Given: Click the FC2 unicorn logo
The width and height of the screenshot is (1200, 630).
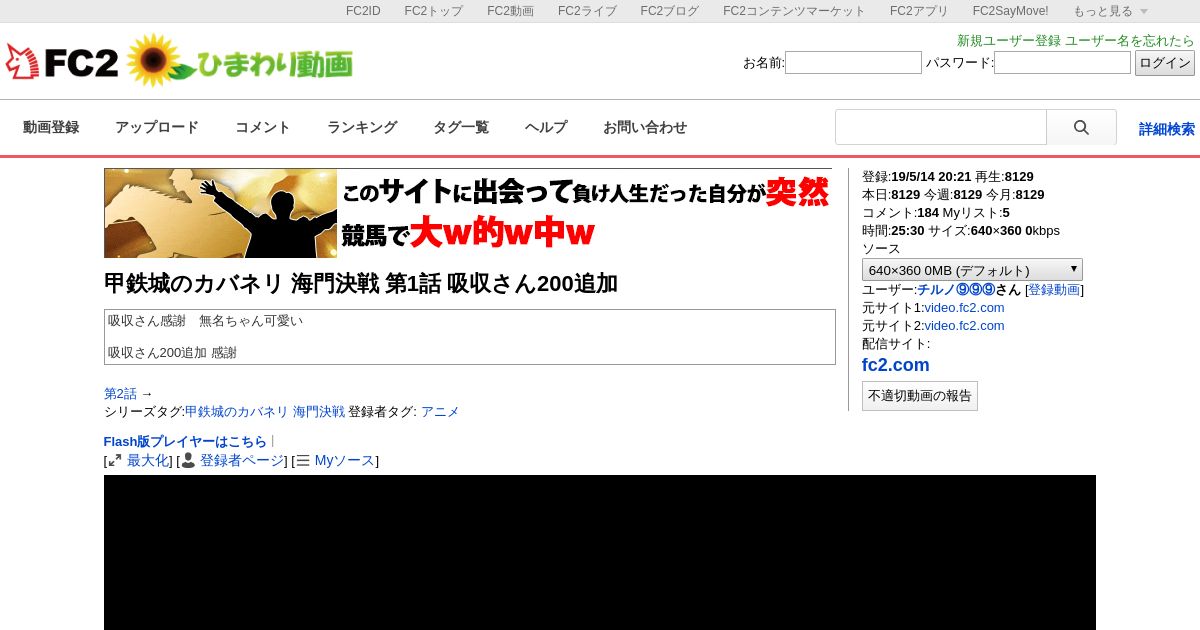Looking at the screenshot, I should [62, 62].
